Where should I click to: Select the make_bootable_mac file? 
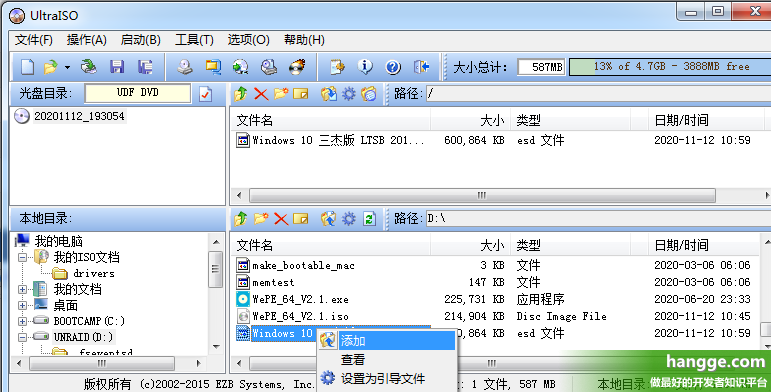(x=303, y=266)
